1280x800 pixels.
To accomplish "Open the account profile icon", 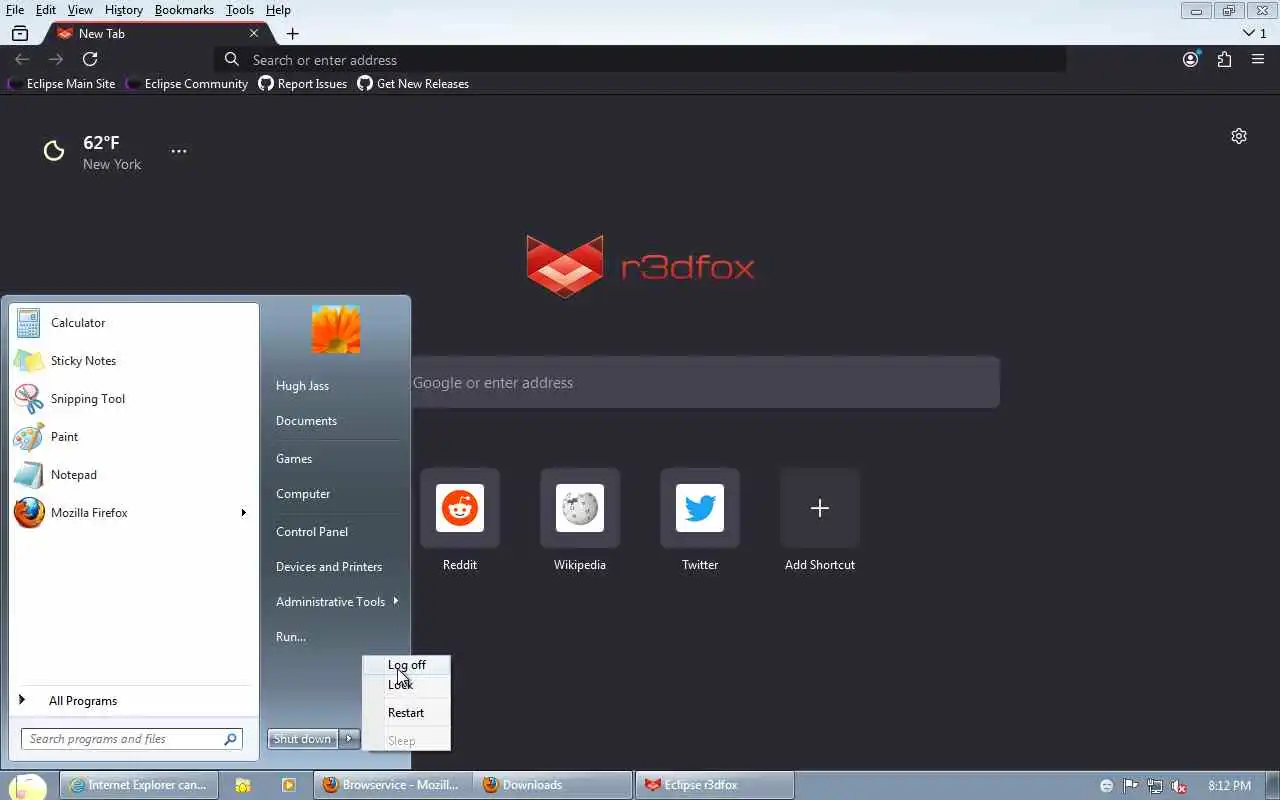I will [1190, 60].
